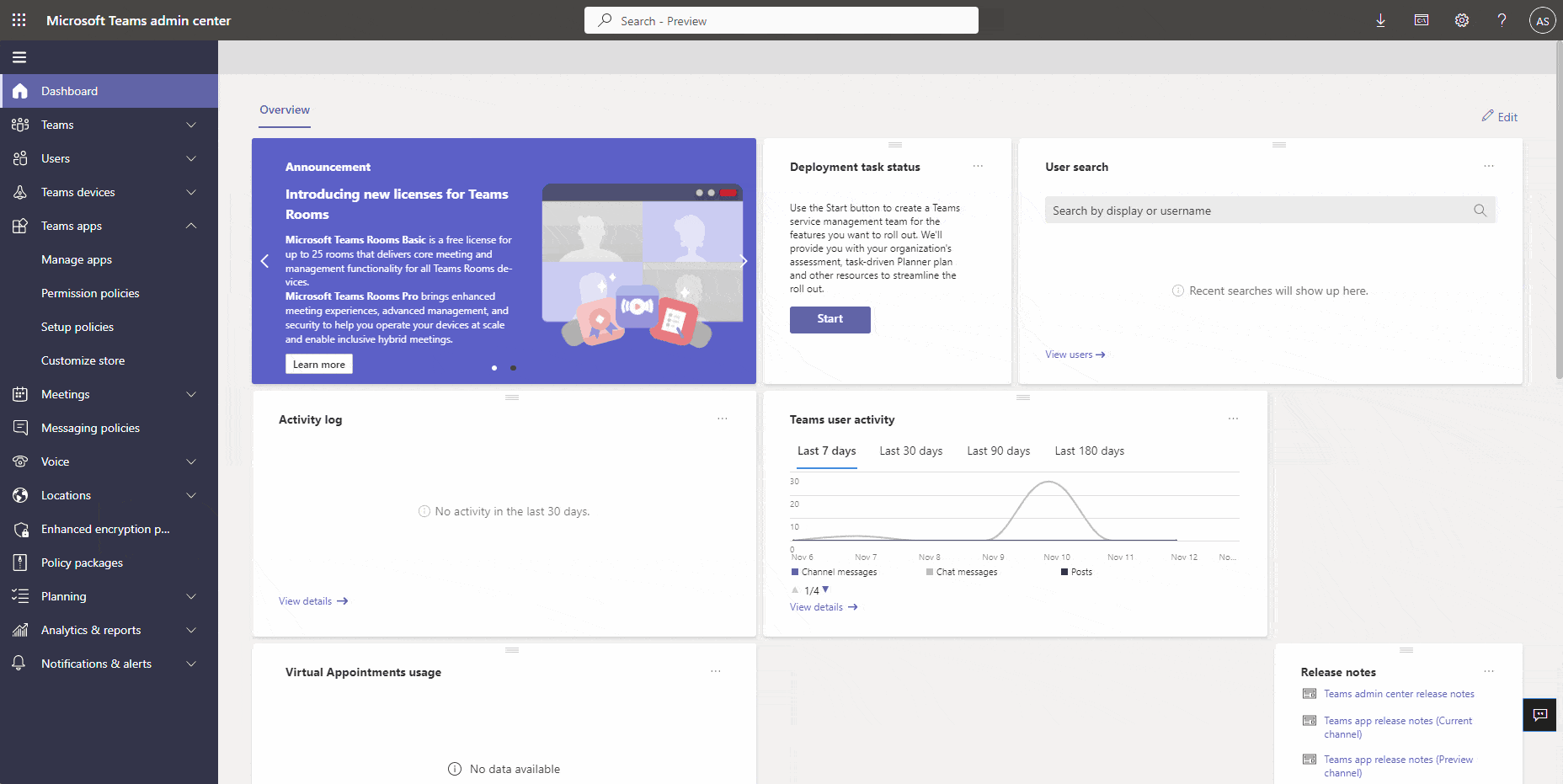Click the magnifier icon in User search
This screenshot has width=1563, height=784.
[x=1480, y=211]
